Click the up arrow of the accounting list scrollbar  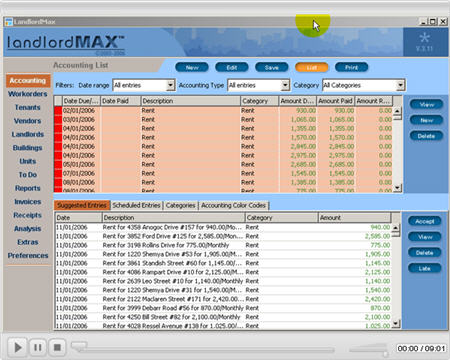click(x=397, y=111)
